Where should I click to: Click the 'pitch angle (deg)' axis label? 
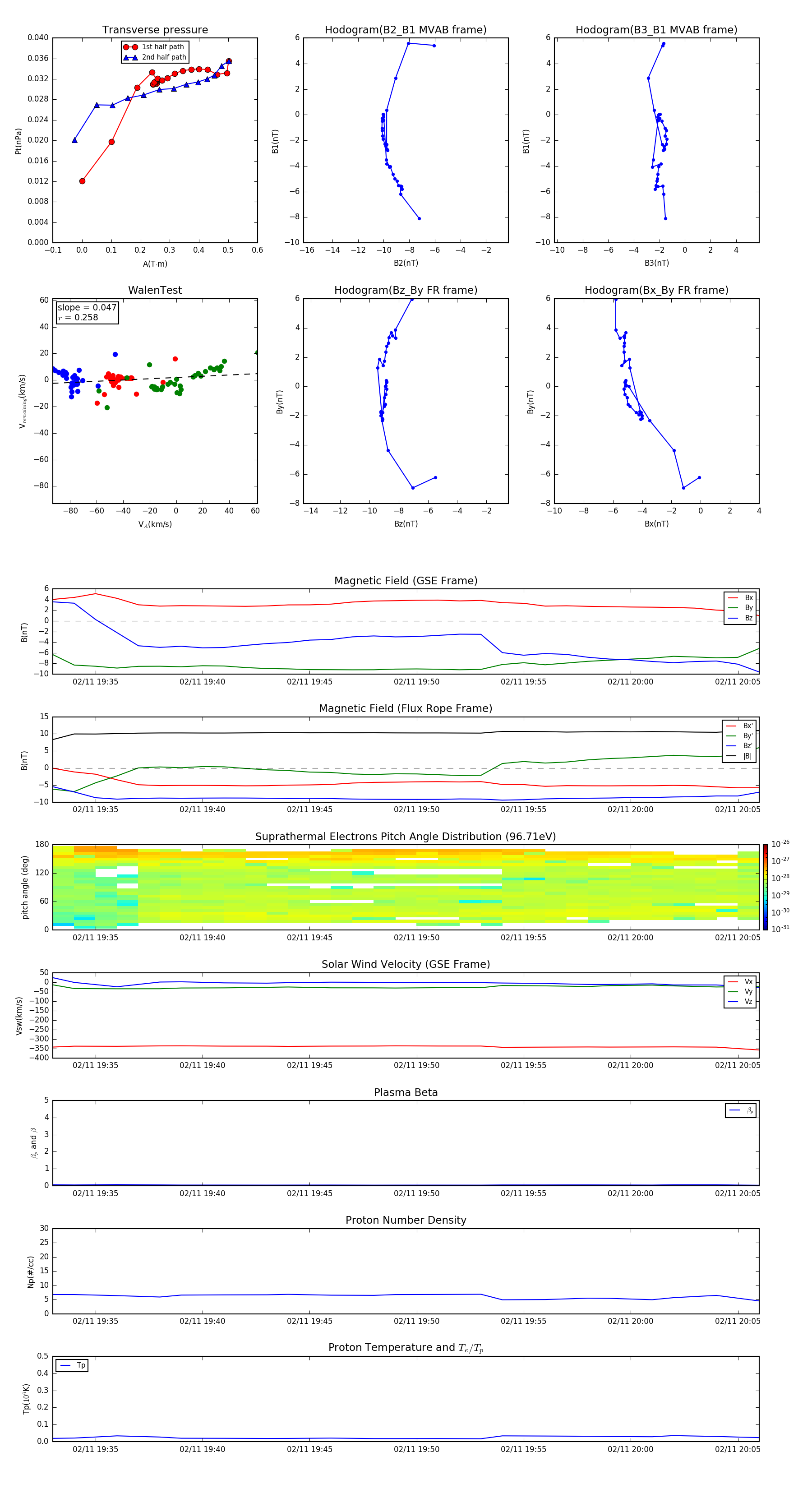[x=25, y=887]
